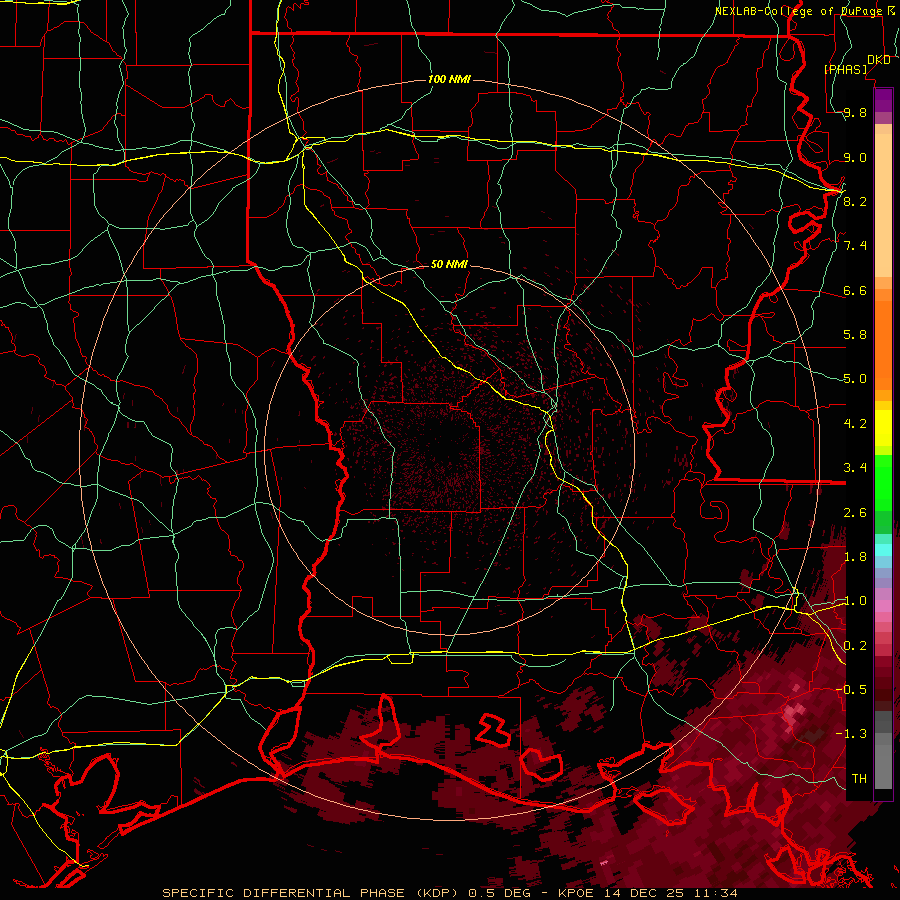The width and height of the screenshot is (900, 900).
Task: Click the 3.4 scale value
Action: click(855, 468)
